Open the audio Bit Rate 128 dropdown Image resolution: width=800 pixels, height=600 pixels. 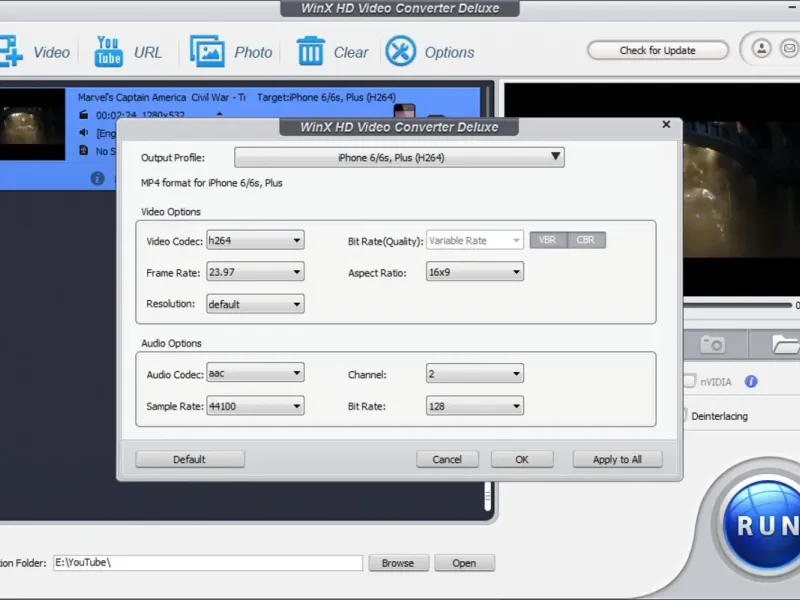[x=474, y=406]
